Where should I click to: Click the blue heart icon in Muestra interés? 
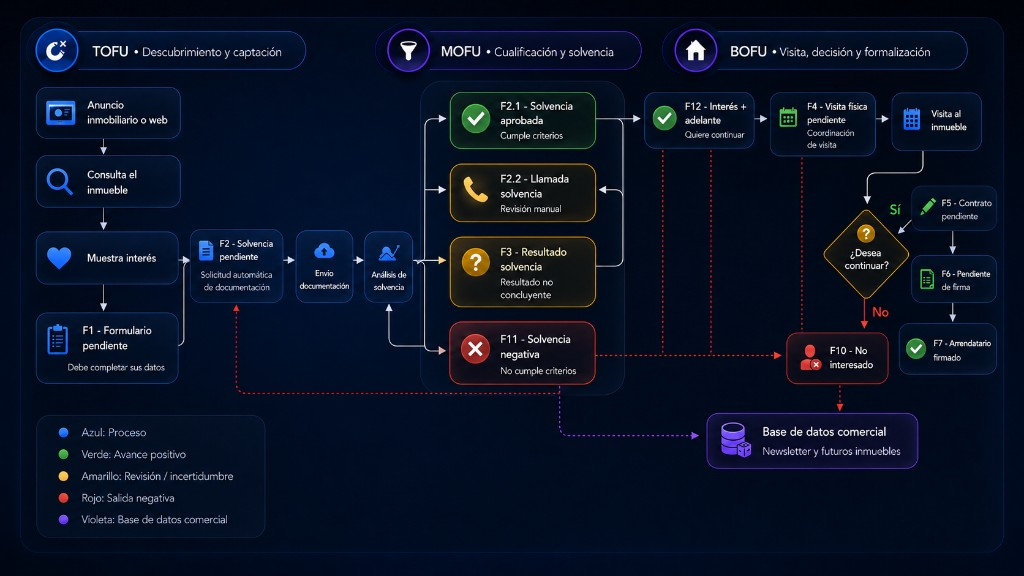tap(59, 258)
